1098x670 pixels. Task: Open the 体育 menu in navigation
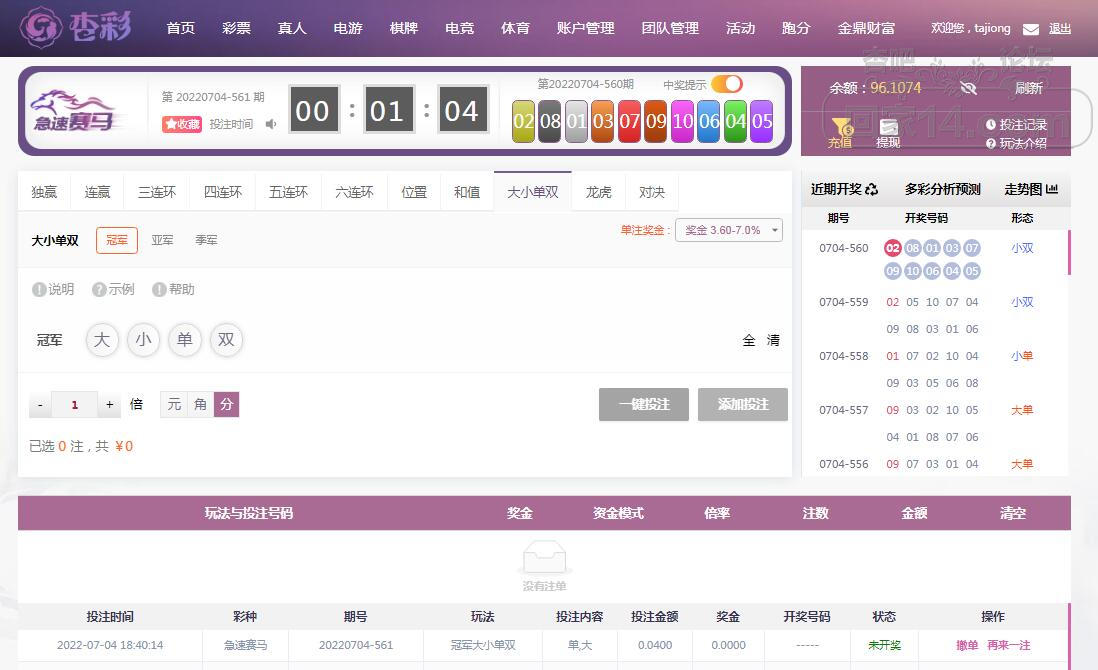[515, 28]
